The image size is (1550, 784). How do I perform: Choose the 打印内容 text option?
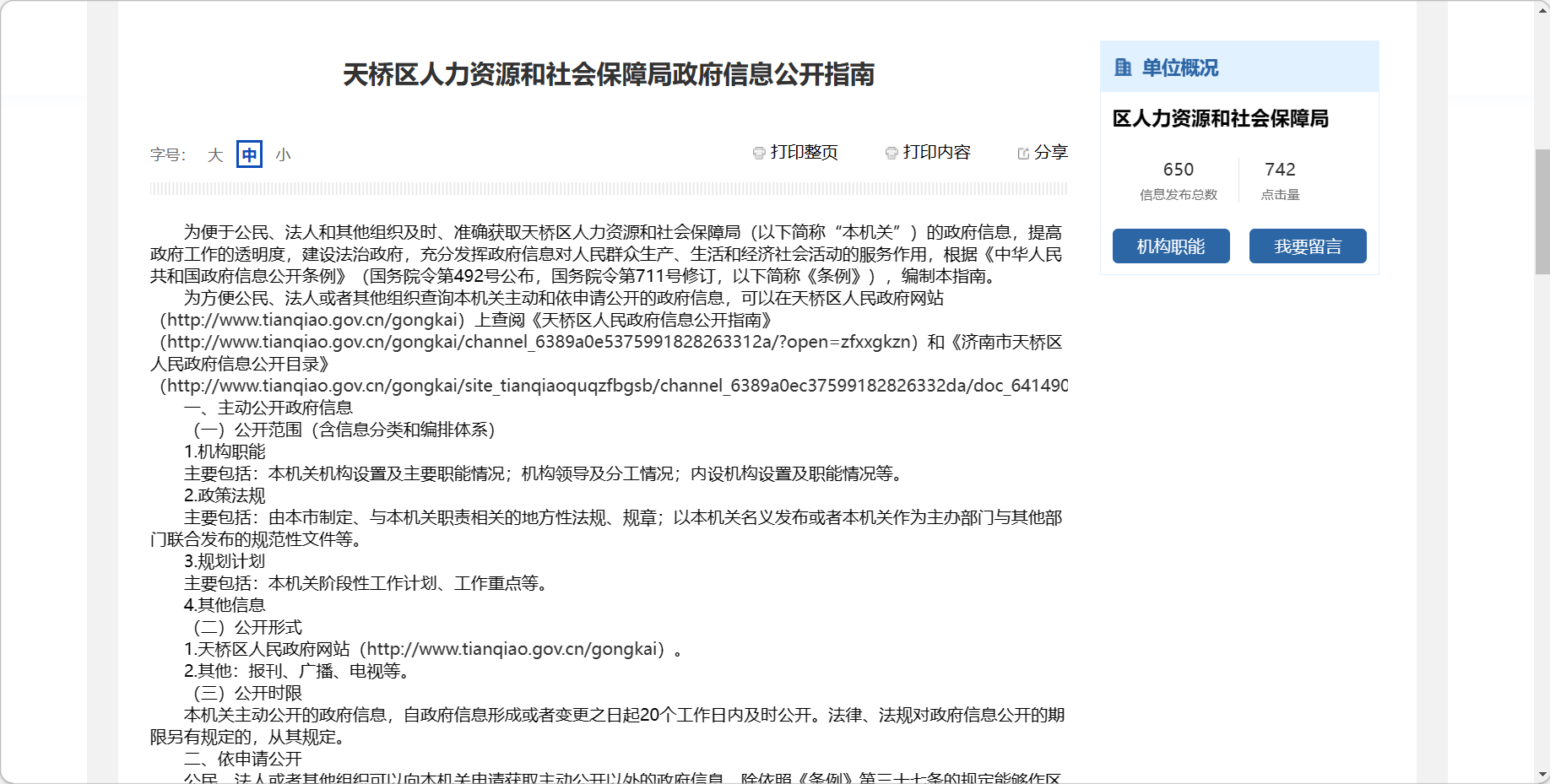pyautogui.click(x=936, y=152)
